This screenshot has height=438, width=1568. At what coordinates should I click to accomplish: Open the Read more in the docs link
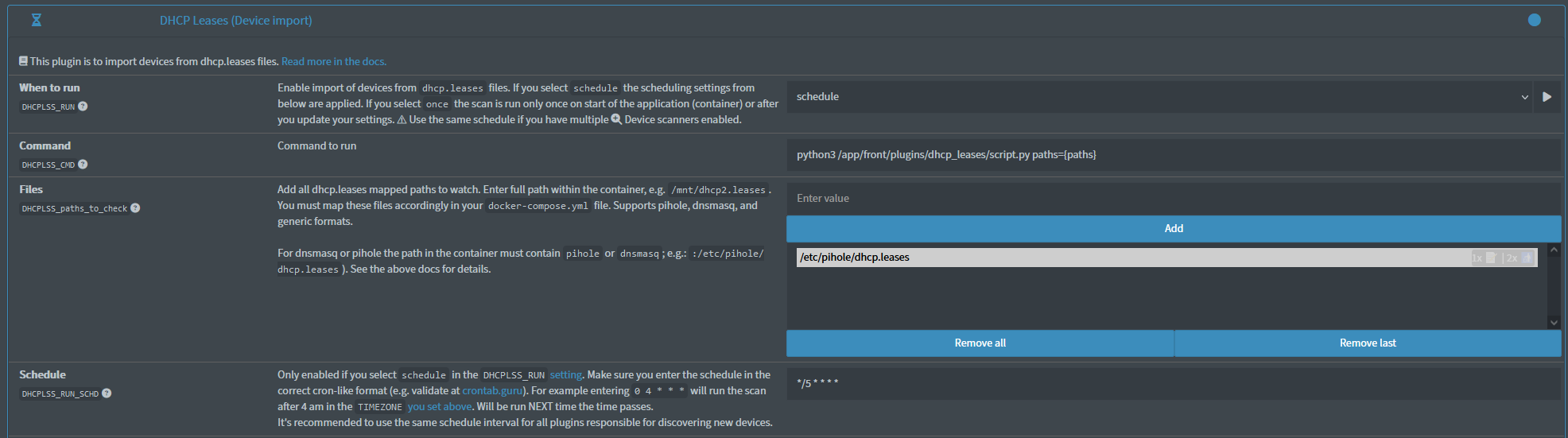(x=333, y=61)
